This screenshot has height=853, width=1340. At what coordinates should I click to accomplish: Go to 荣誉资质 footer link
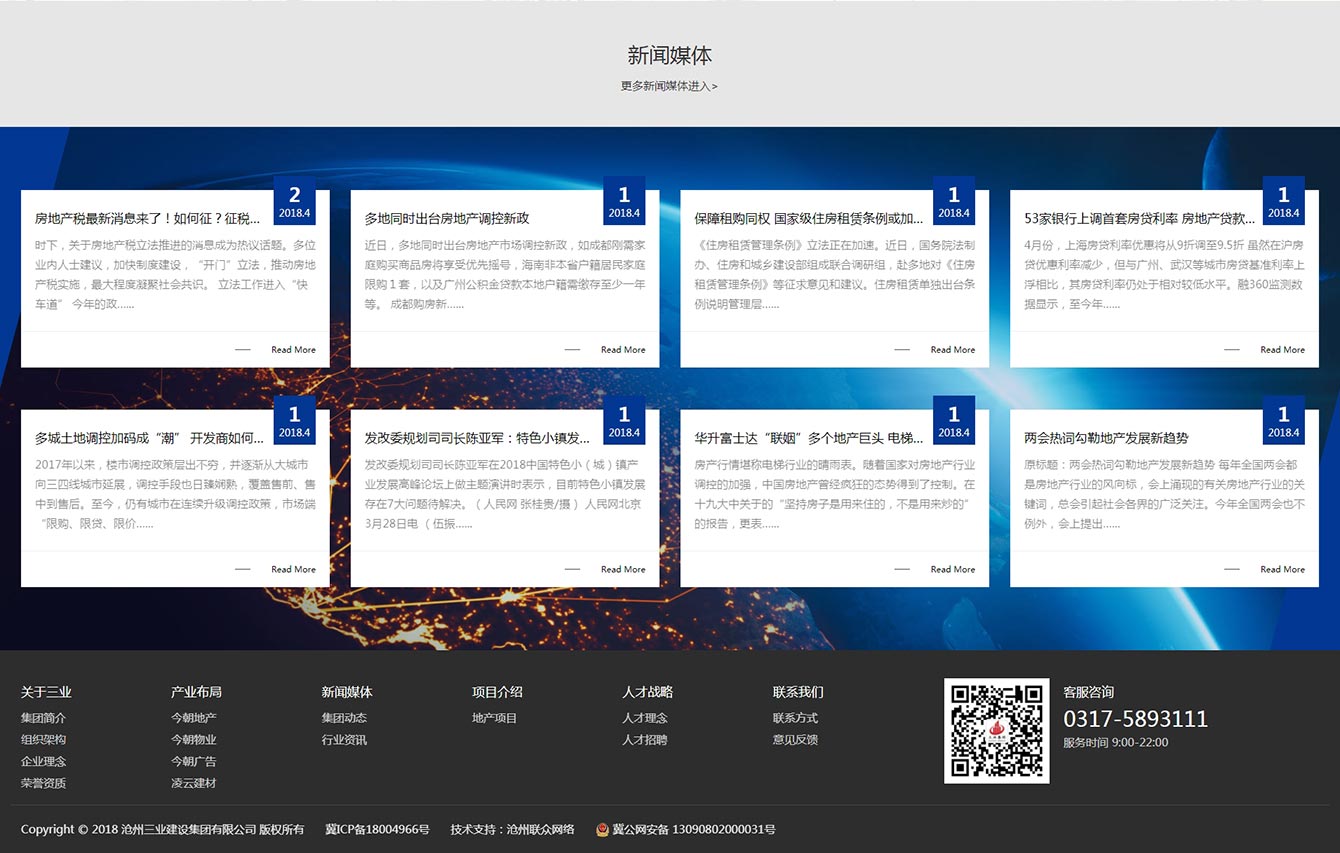tap(43, 784)
